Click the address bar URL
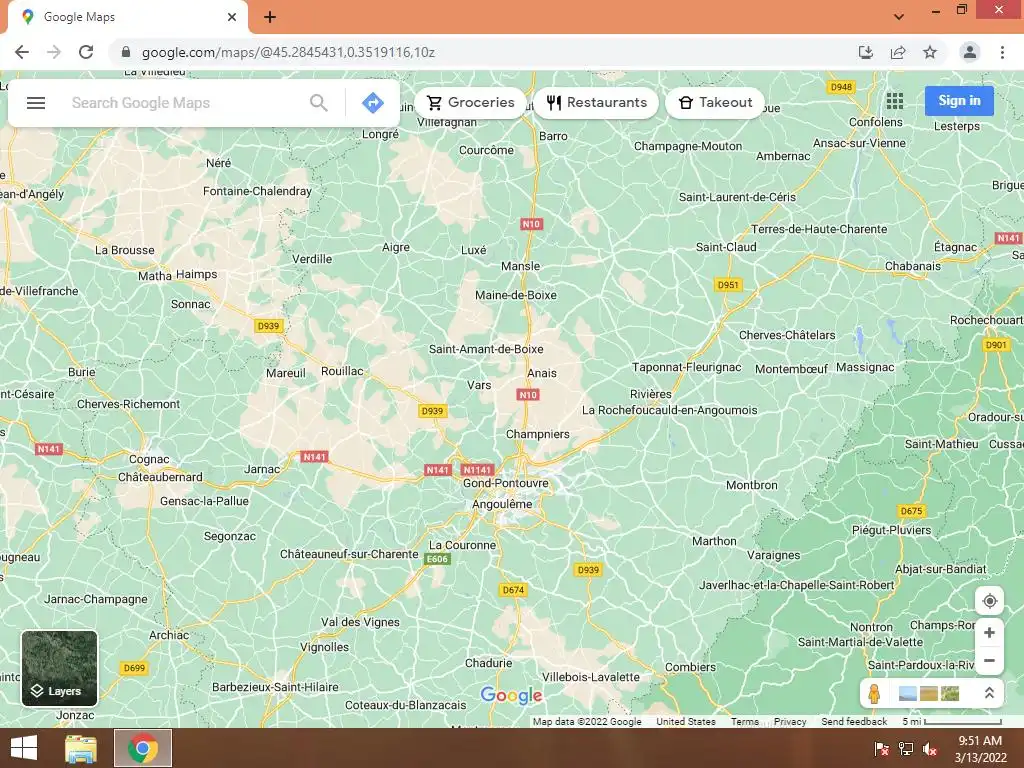Viewport: 1024px width, 768px height. click(288, 52)
